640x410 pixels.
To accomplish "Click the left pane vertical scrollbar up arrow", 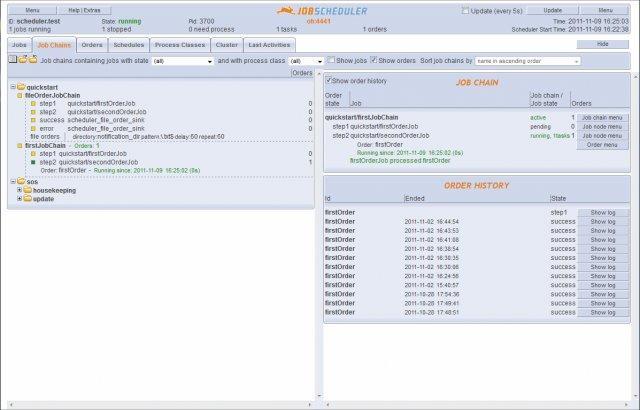I will point(319,74).
